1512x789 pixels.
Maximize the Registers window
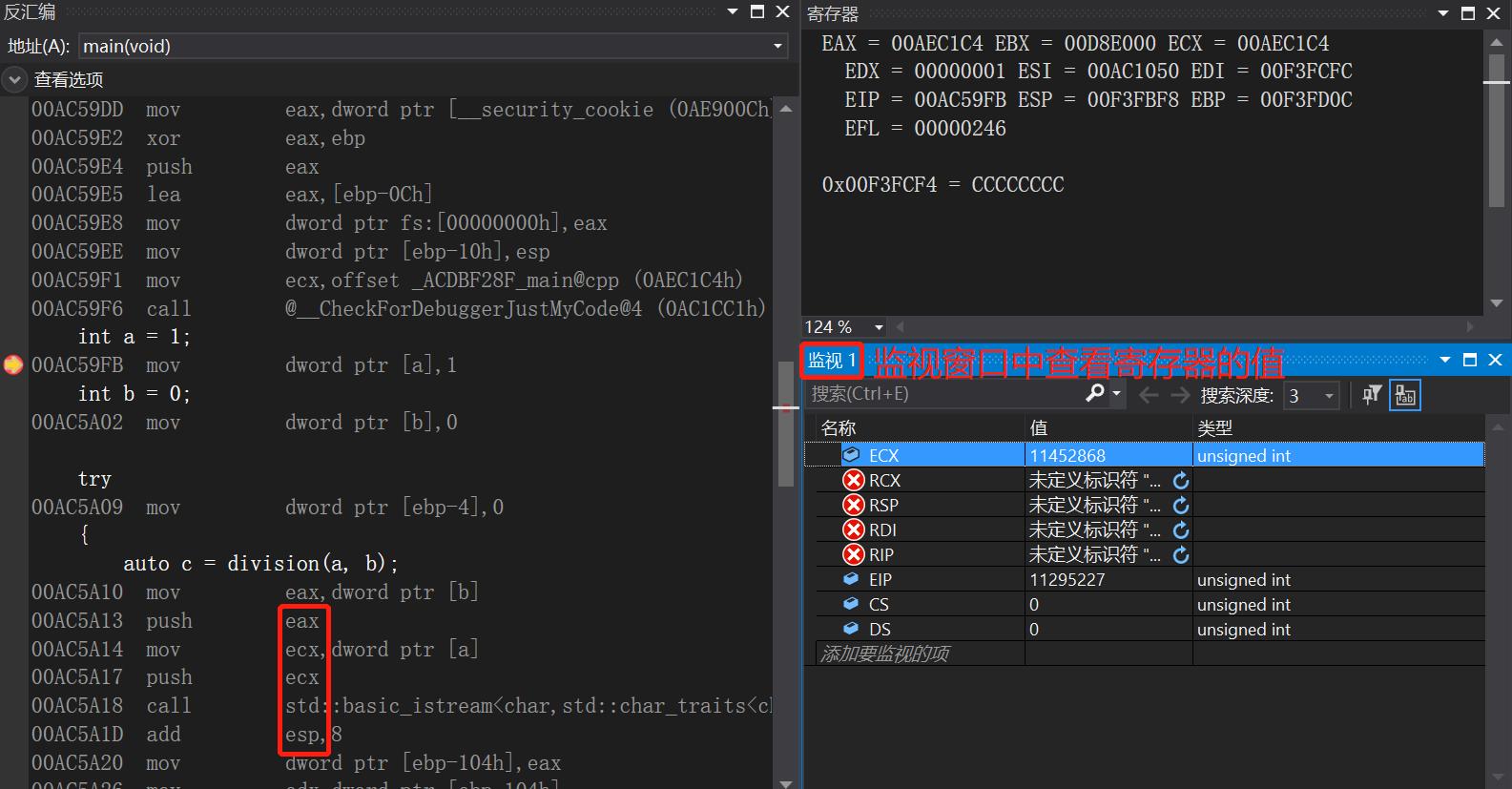coord(1468,13)
